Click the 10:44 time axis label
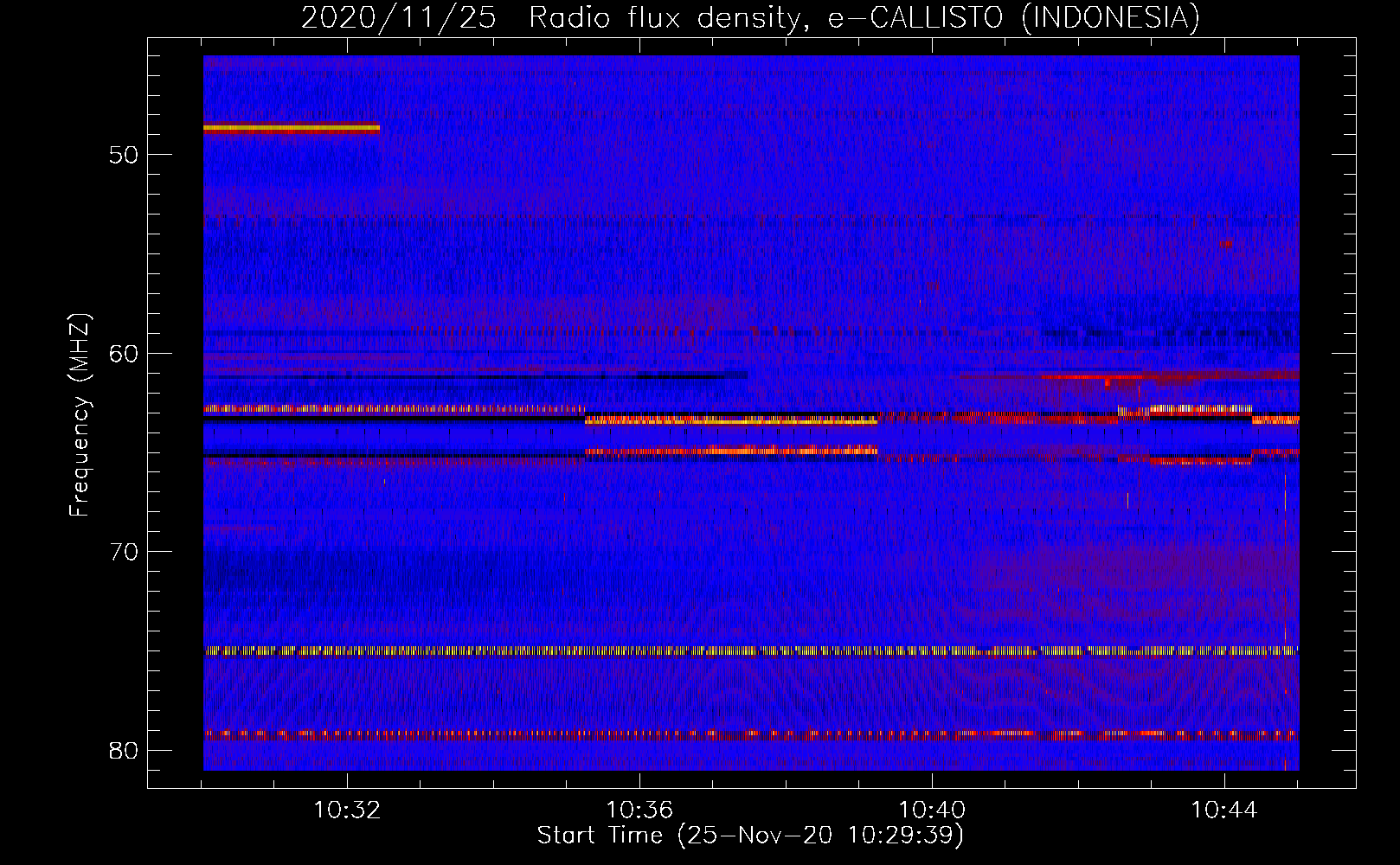Viewport: 1400px width, 865px height. [x=1224, y=811]
